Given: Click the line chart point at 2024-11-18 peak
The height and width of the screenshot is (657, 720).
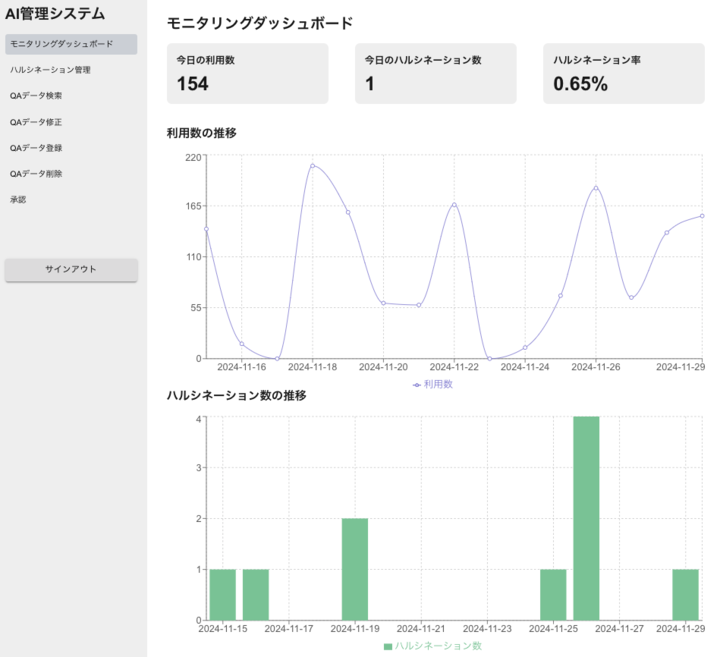Looking at the screenshot, I should tap(313, 166).
